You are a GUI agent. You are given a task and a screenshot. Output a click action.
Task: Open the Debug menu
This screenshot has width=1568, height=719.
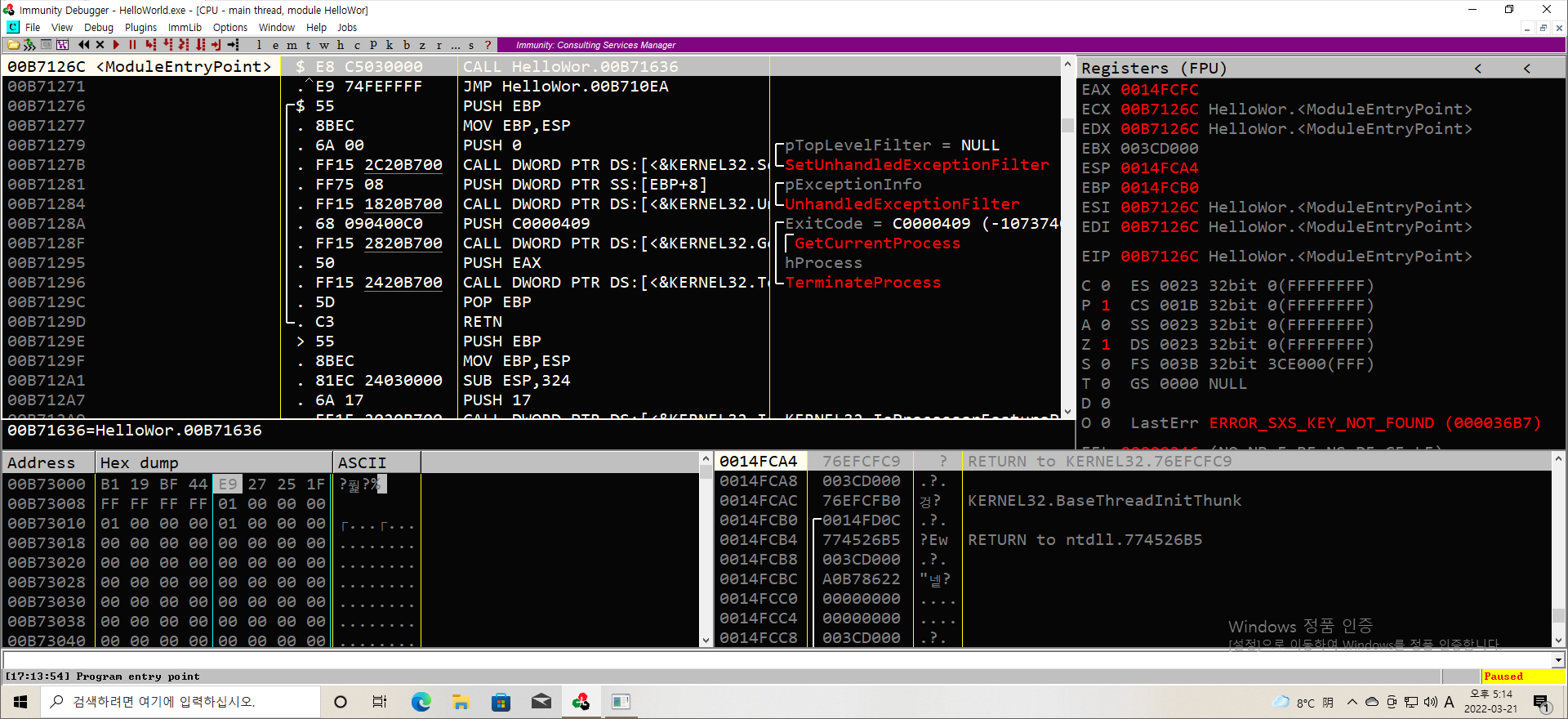pos(99,27)
